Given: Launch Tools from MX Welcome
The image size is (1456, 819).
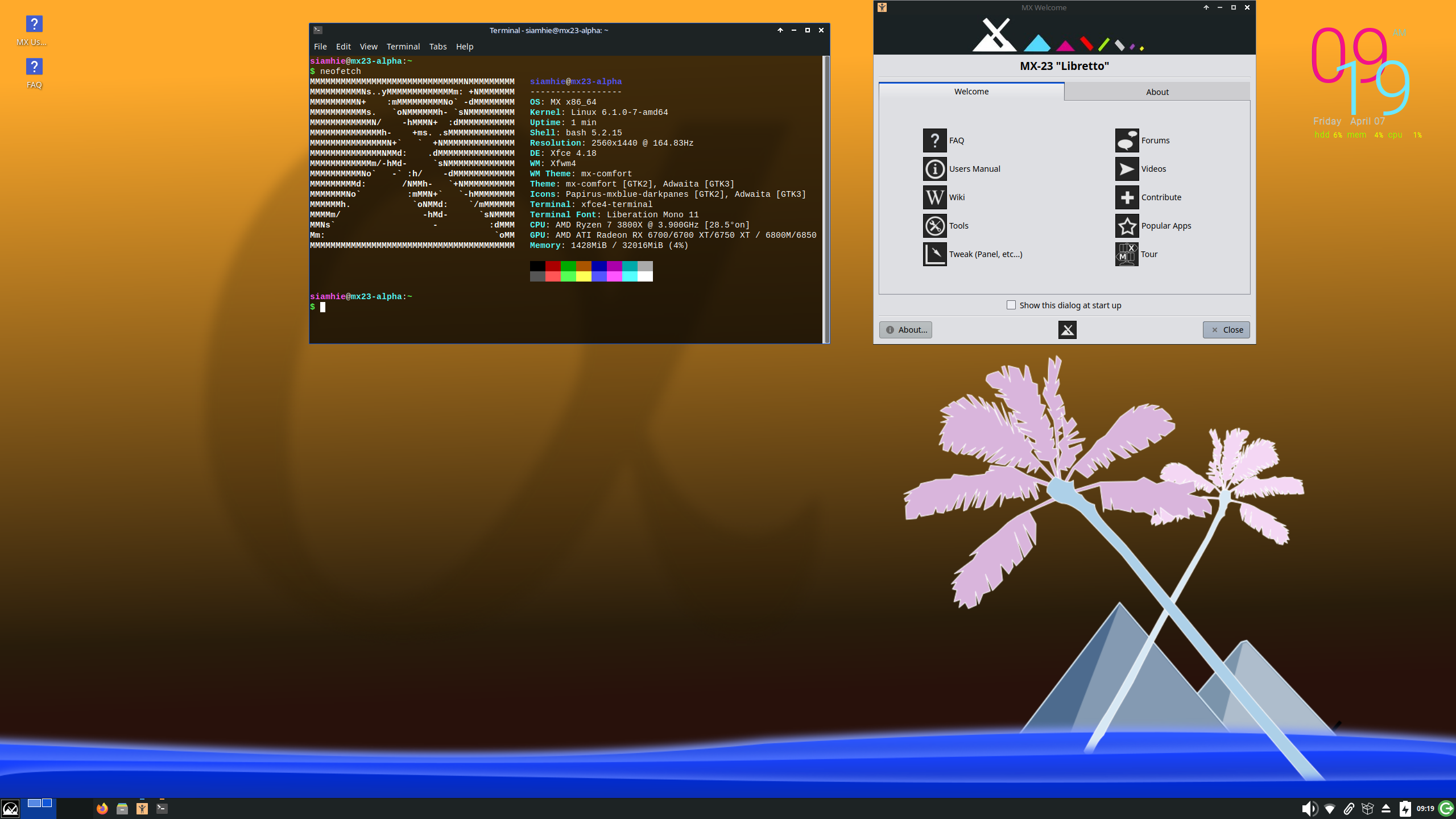Looking at the screenshot, I should pos(946,226).
